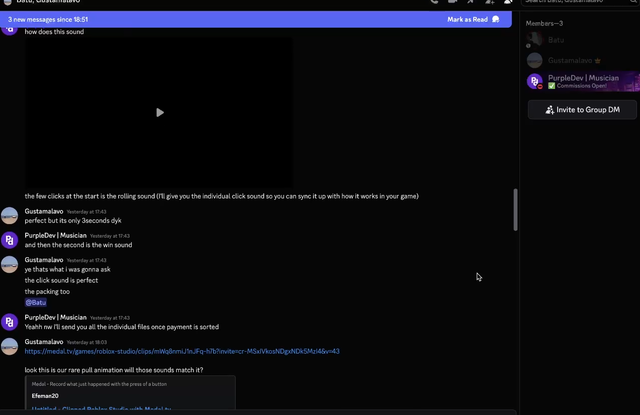Click PurpleDev's avatar in the members list
Viewport: 640px width, 415px height.
tap(534, 81)
